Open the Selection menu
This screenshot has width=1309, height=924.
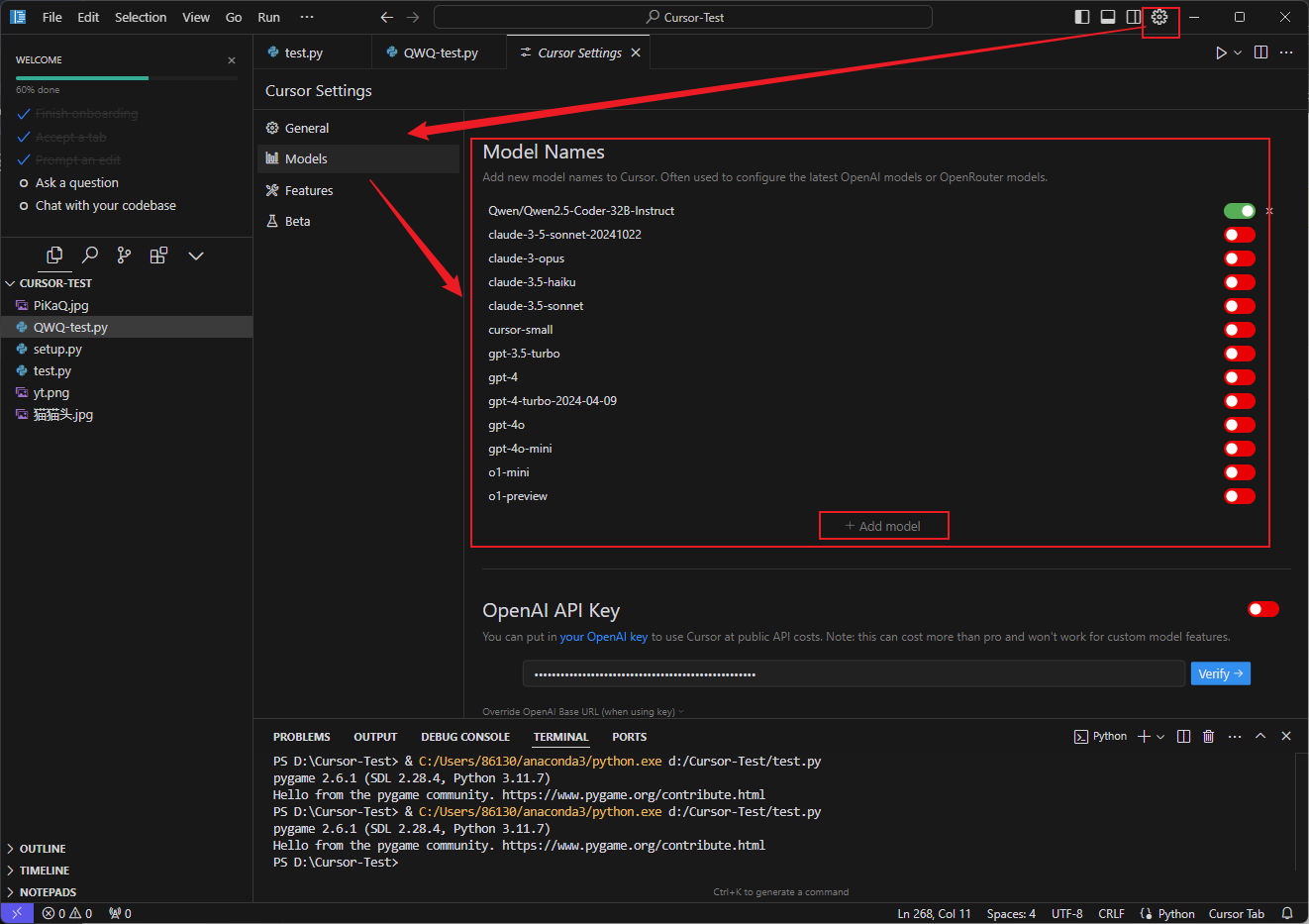point(141,17)
